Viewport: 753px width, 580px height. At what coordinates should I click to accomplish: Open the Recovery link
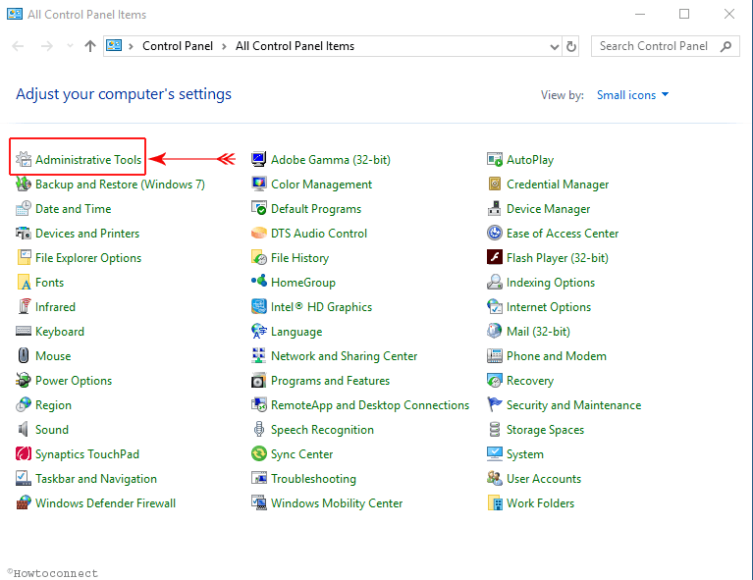[x=530, y=380]
